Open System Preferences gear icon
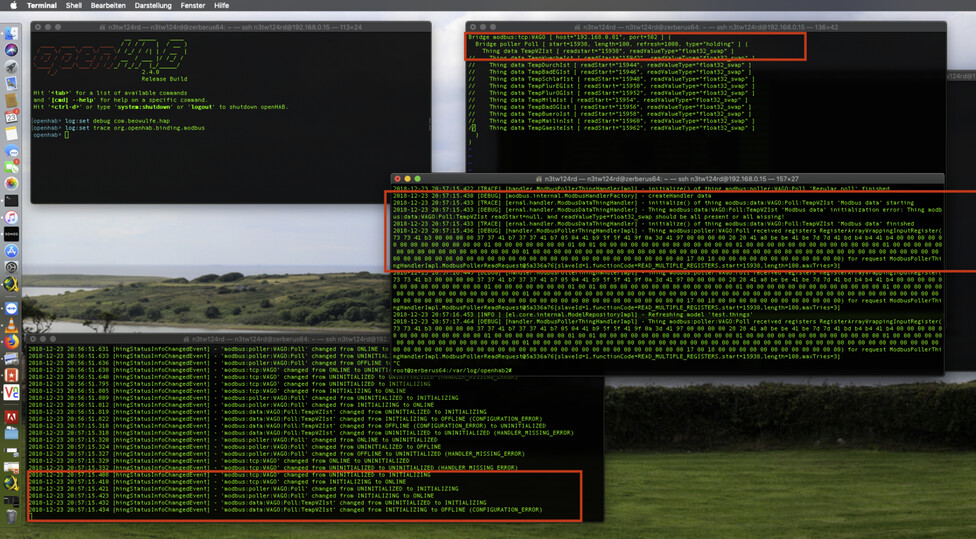The height and width of the screenshot is (539, 976). coord(11,268)
